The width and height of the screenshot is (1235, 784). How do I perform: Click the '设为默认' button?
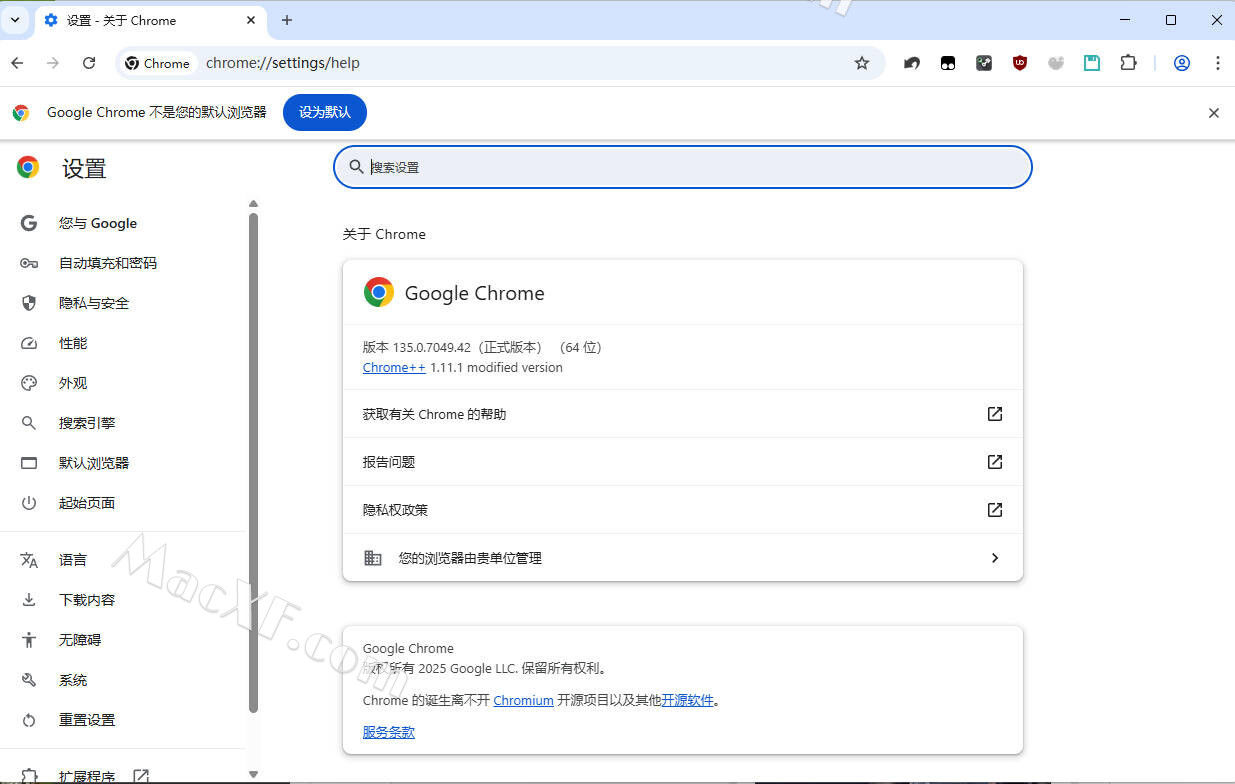(x=324, y=112)
